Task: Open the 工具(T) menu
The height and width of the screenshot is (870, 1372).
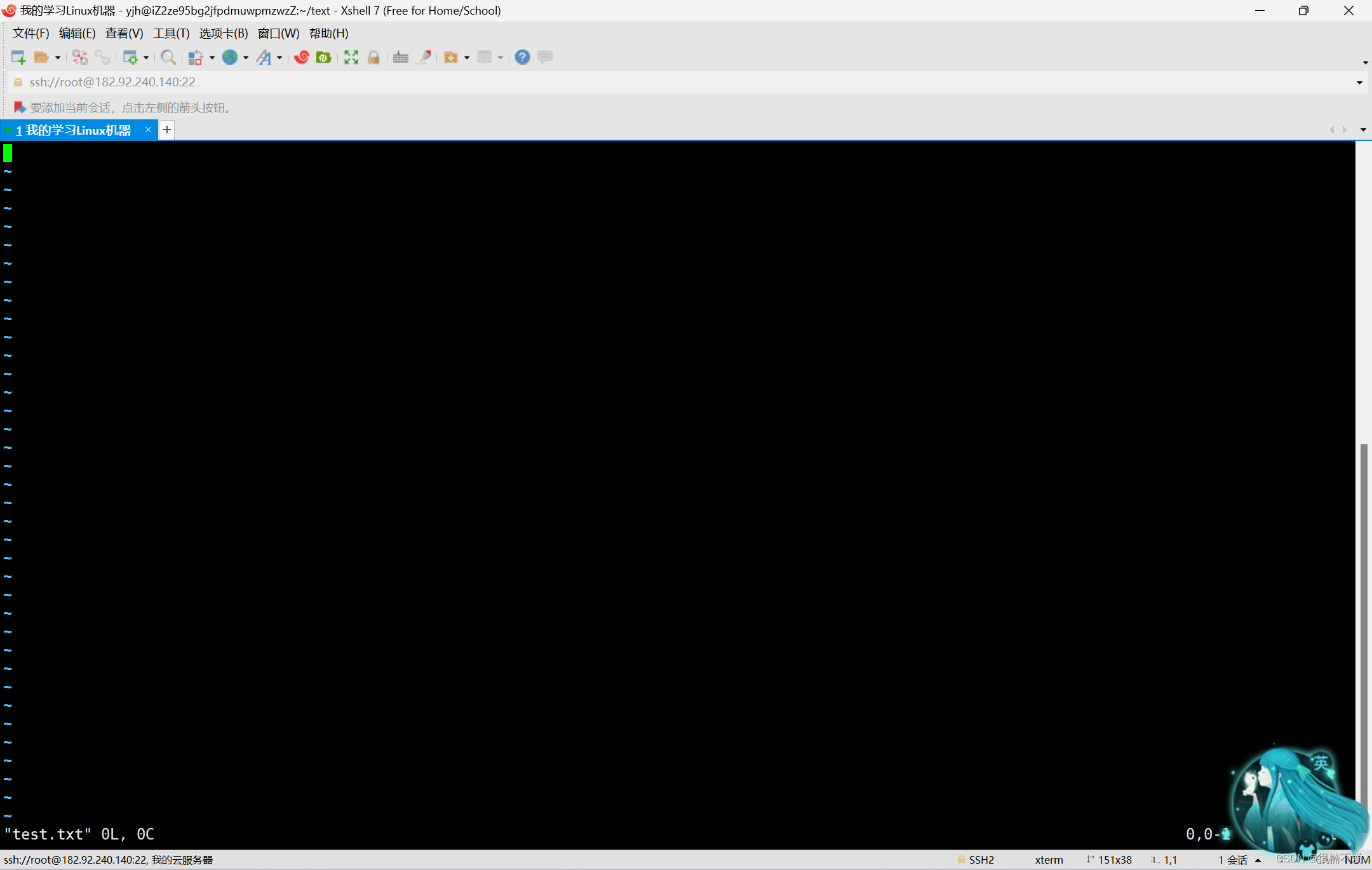Action: click(x=171, y=33)
